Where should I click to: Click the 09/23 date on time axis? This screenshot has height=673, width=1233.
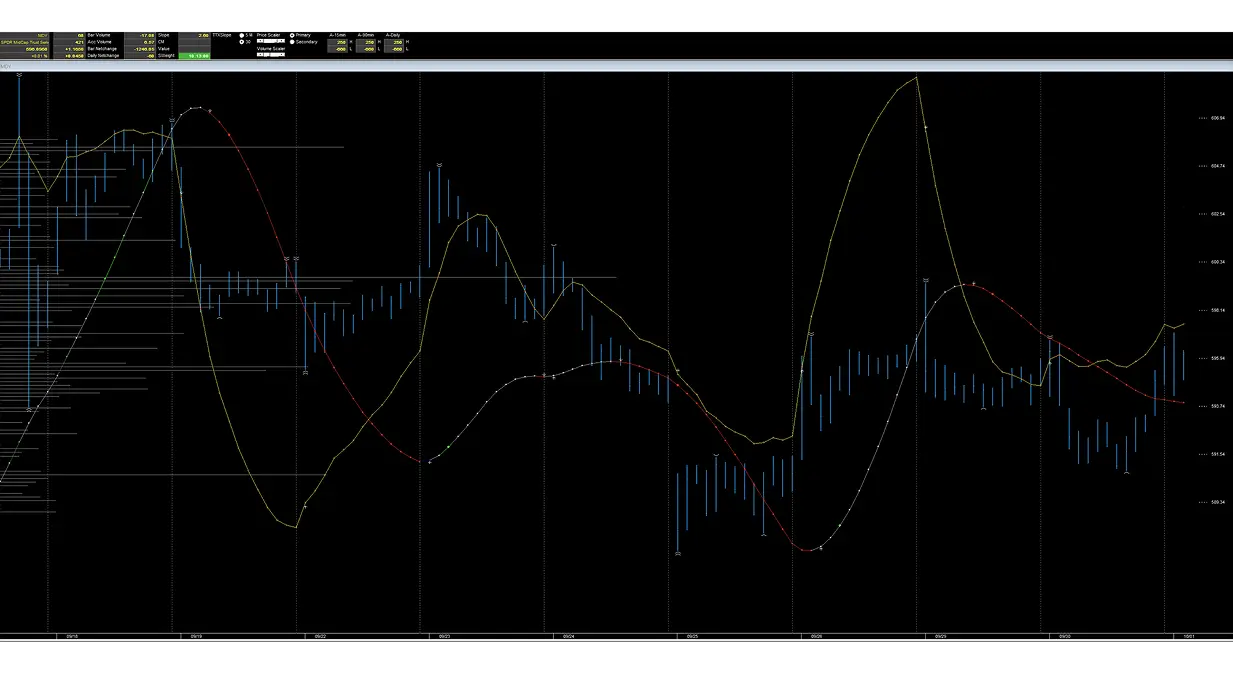tap(443, 636)
